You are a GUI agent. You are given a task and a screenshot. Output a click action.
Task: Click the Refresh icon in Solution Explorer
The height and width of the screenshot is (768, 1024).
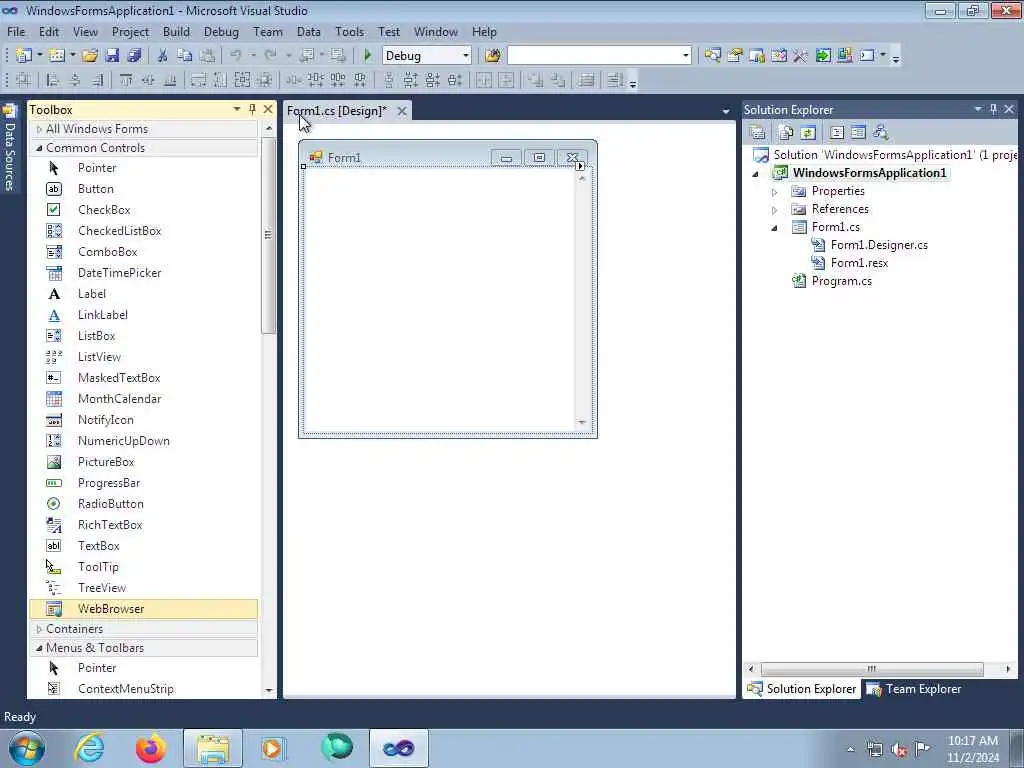coord(808,133)
